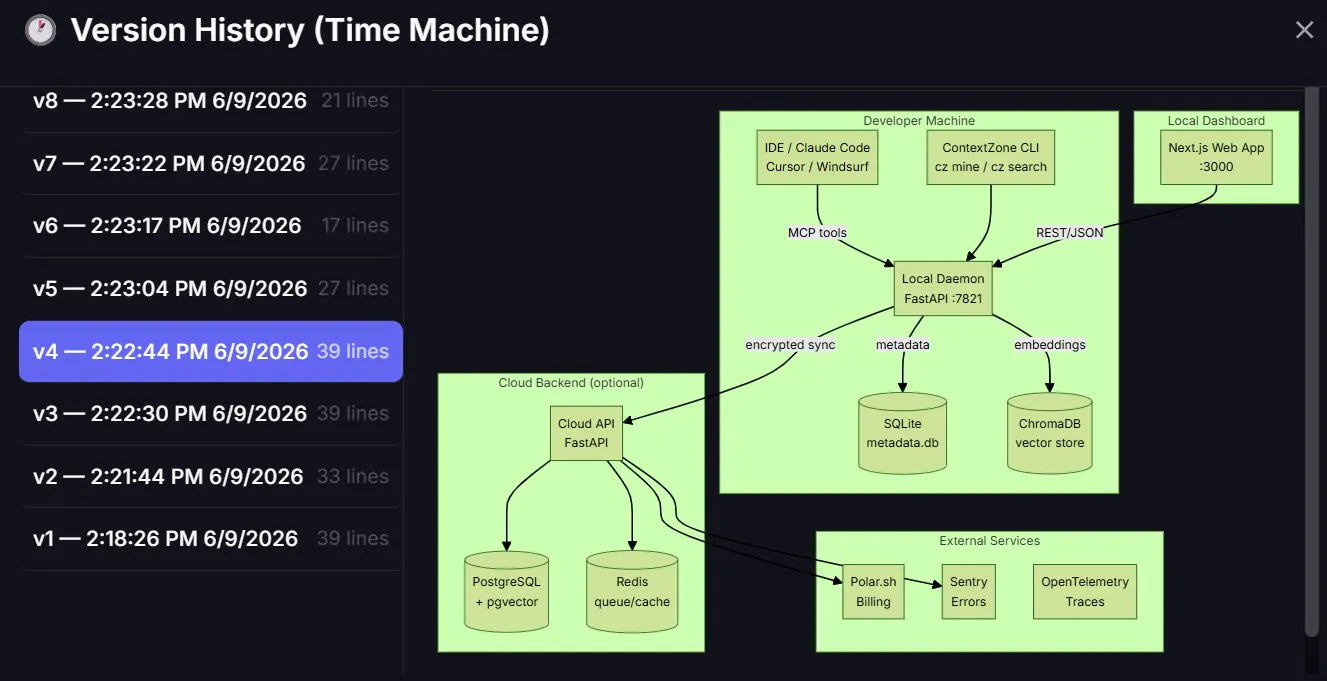
Task: Click the Sentry Errors node
Action: click(x=968, y=591)
